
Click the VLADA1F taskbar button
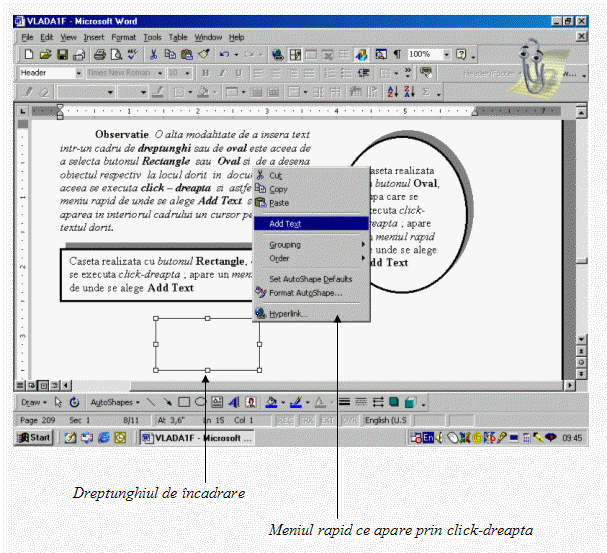point(197,438)
